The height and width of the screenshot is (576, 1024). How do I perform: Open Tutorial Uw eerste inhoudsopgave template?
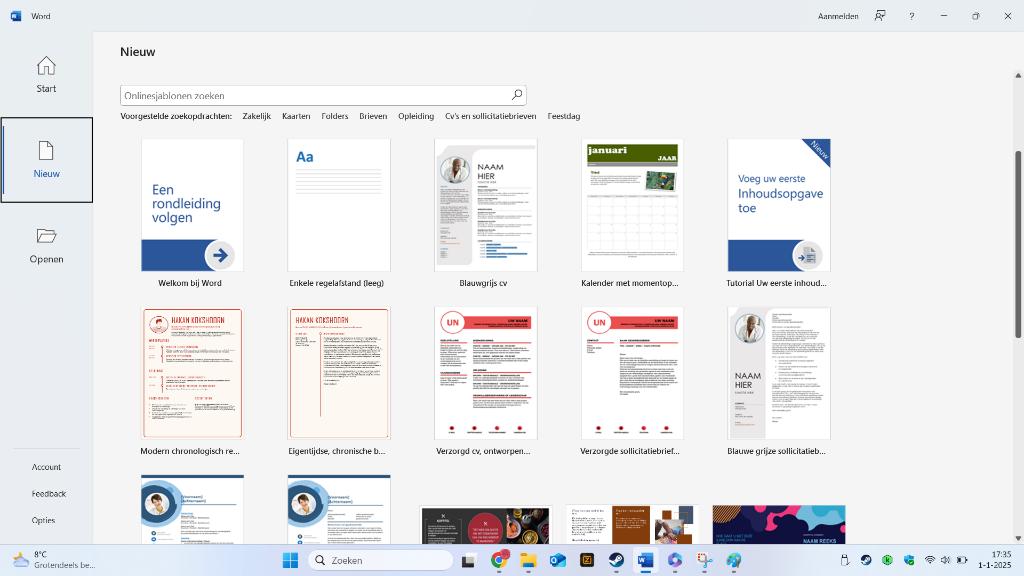tap(779, 205)
